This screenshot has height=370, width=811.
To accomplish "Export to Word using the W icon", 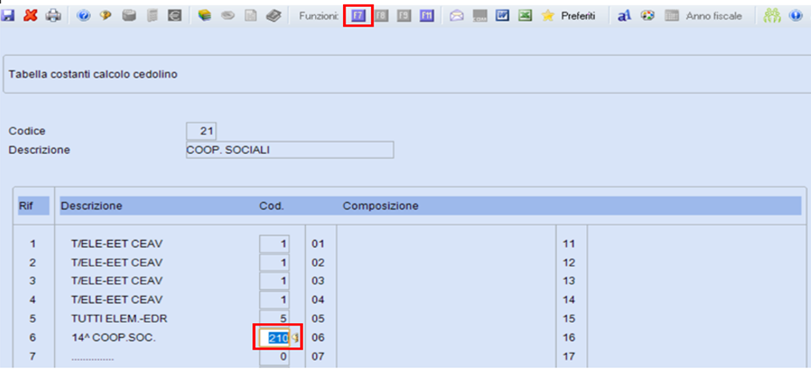I will click(502, 16).
